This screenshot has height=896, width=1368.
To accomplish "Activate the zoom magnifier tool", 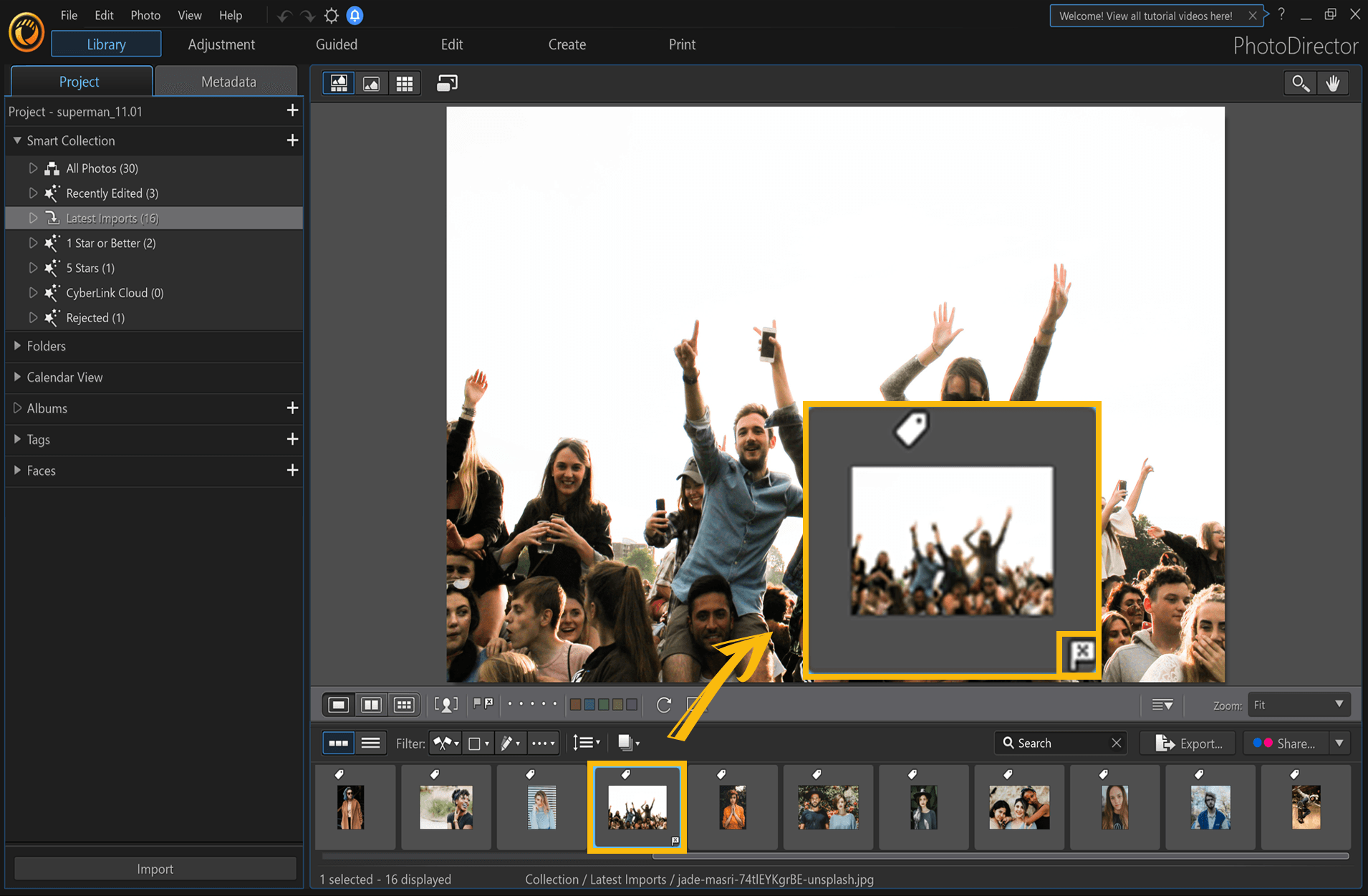I will [x=1300, y=82].
